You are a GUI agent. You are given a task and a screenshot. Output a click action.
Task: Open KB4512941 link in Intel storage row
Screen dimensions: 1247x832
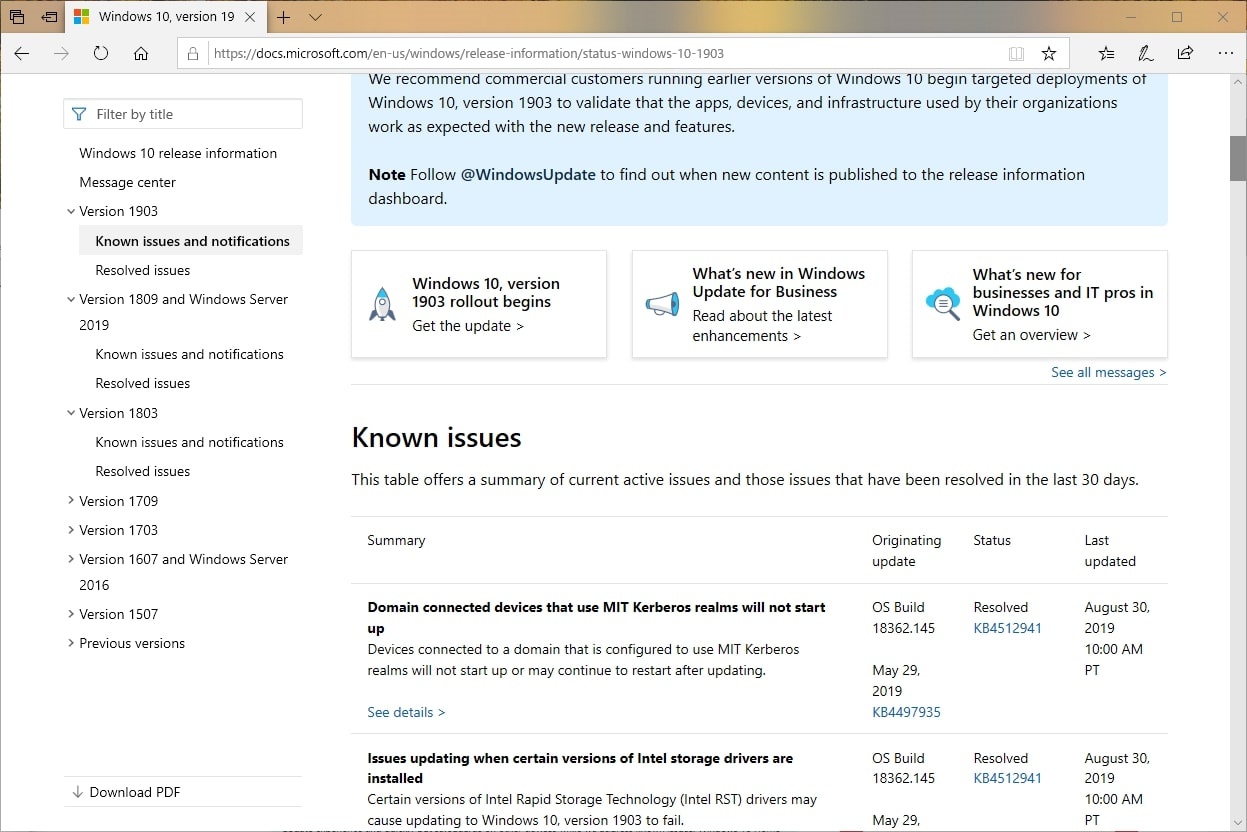[x=1007, y=778]
